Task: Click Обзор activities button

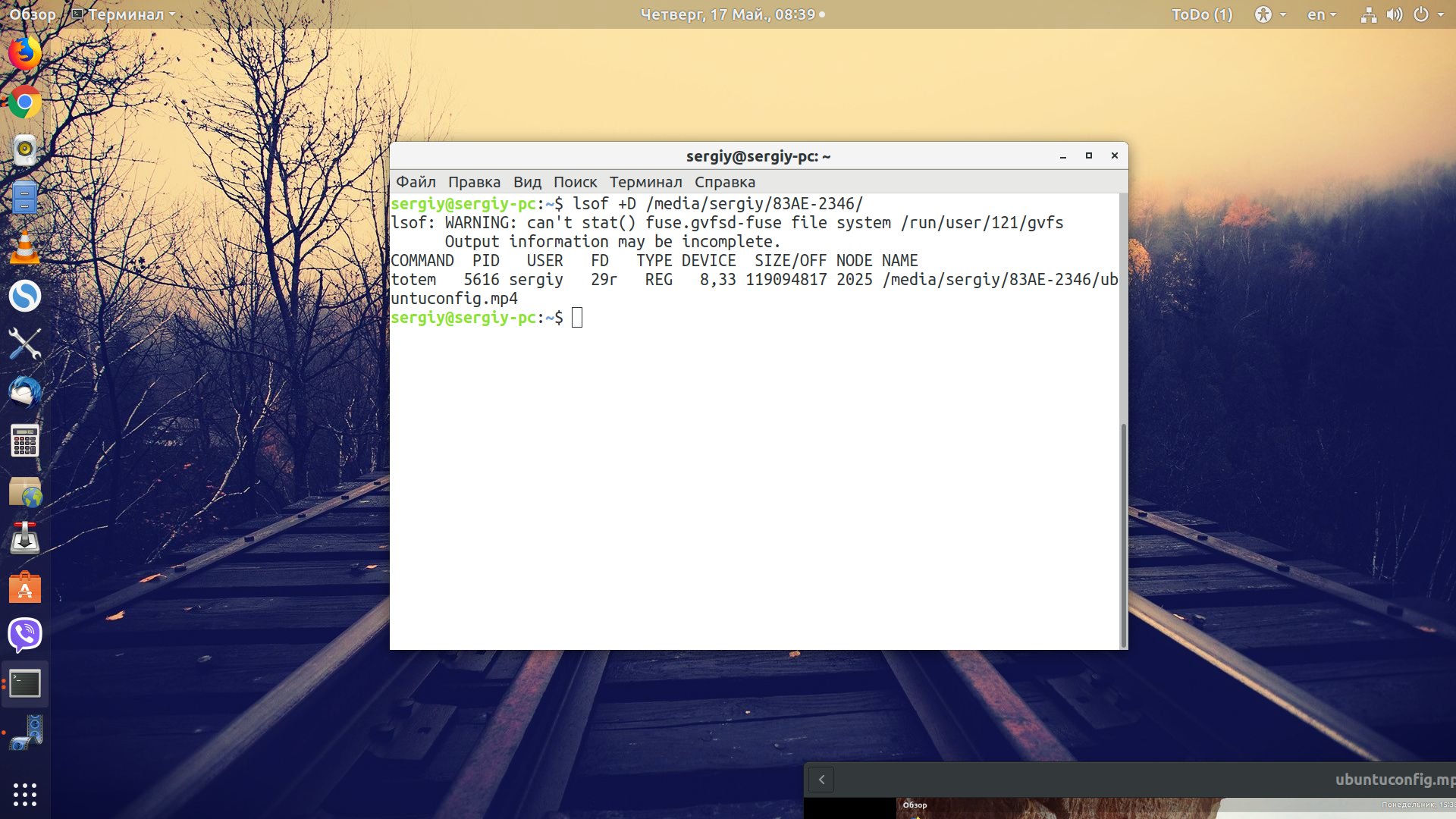Action: 33,14
